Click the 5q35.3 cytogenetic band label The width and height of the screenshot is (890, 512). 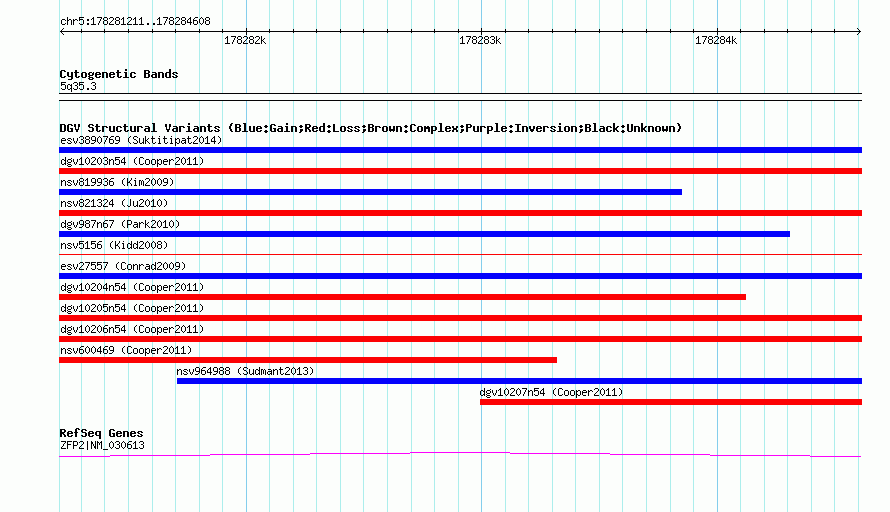78,86
